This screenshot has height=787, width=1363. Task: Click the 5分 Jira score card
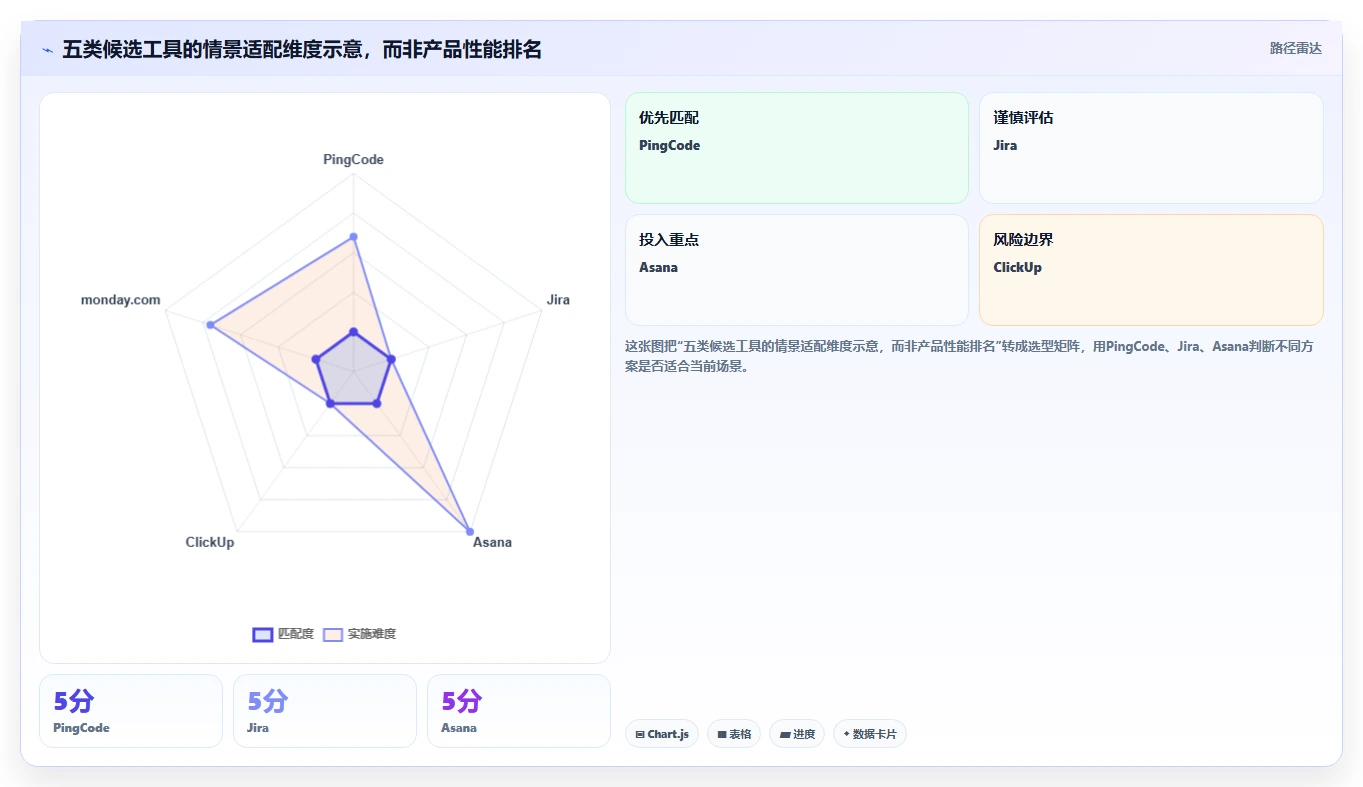coord(325,711)
